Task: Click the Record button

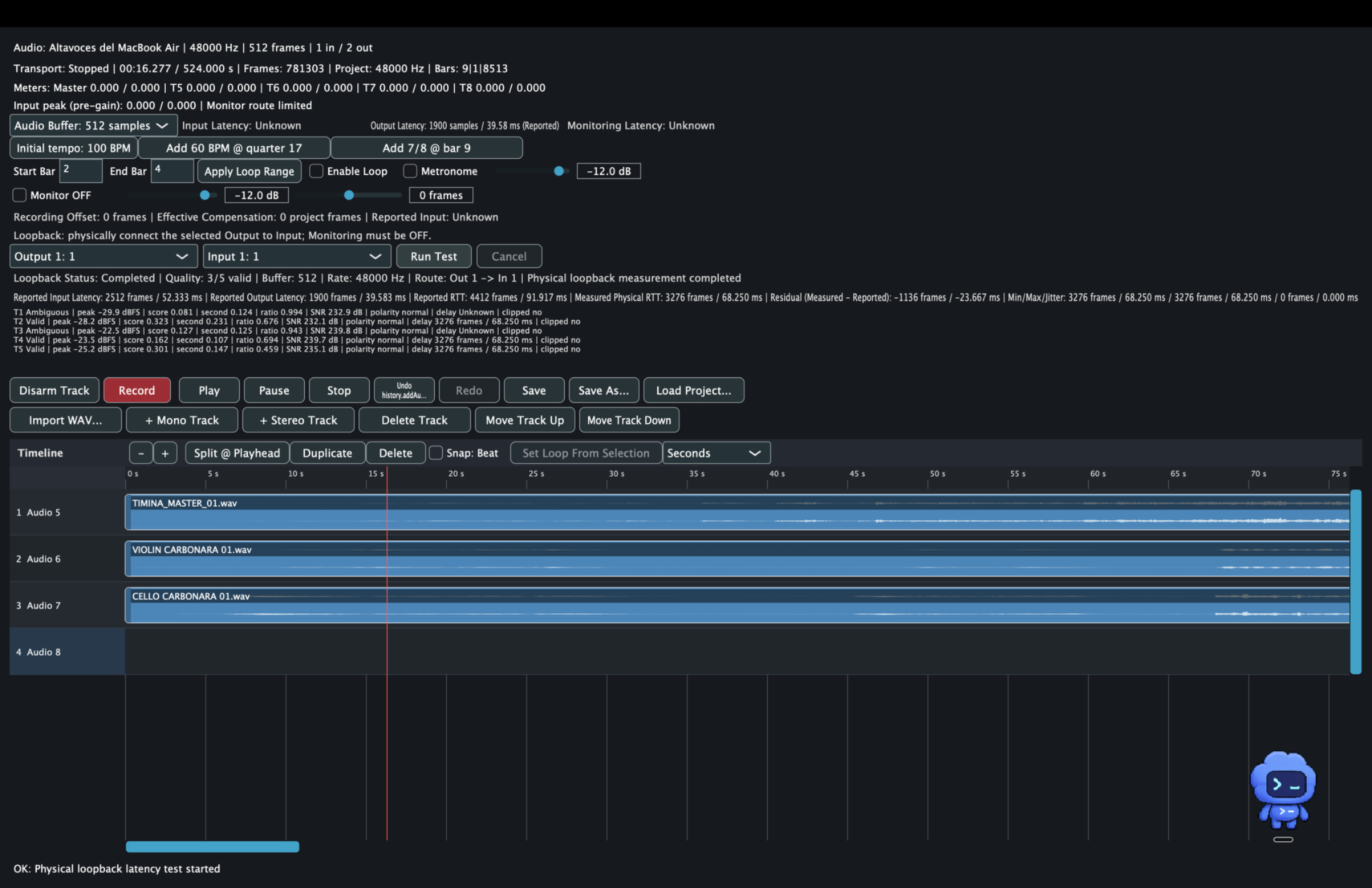Action: pyautogui.click(x=137, y=390)
